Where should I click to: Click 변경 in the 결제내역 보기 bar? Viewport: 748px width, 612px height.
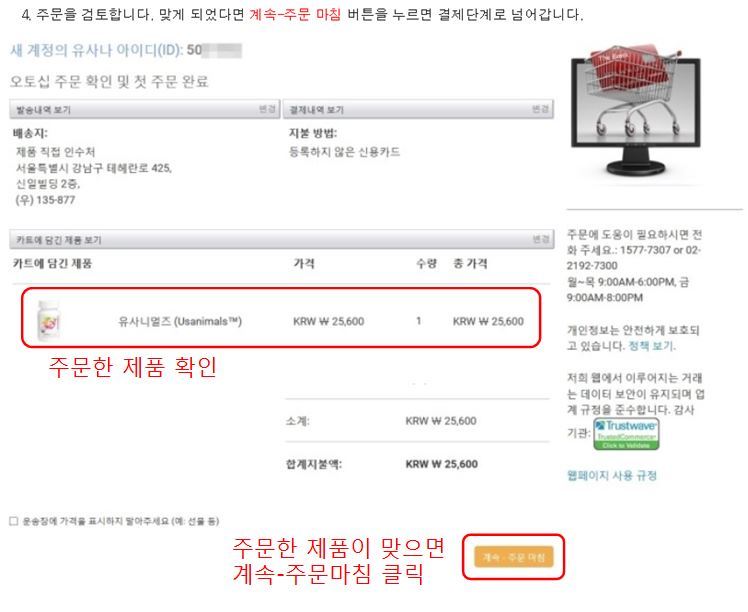[x=540, y=109]
